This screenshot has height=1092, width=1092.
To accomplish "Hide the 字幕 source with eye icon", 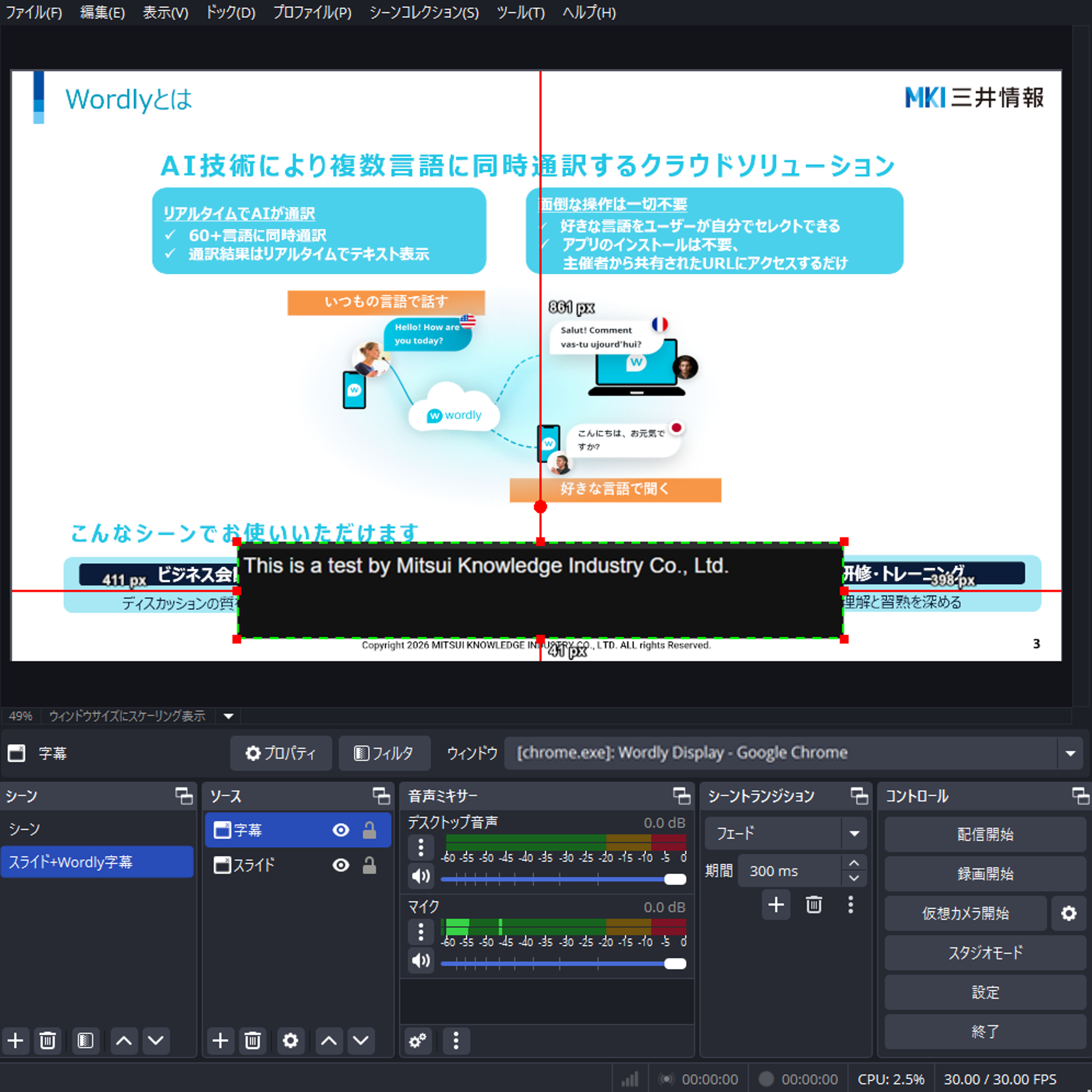I will pos(341,830).
